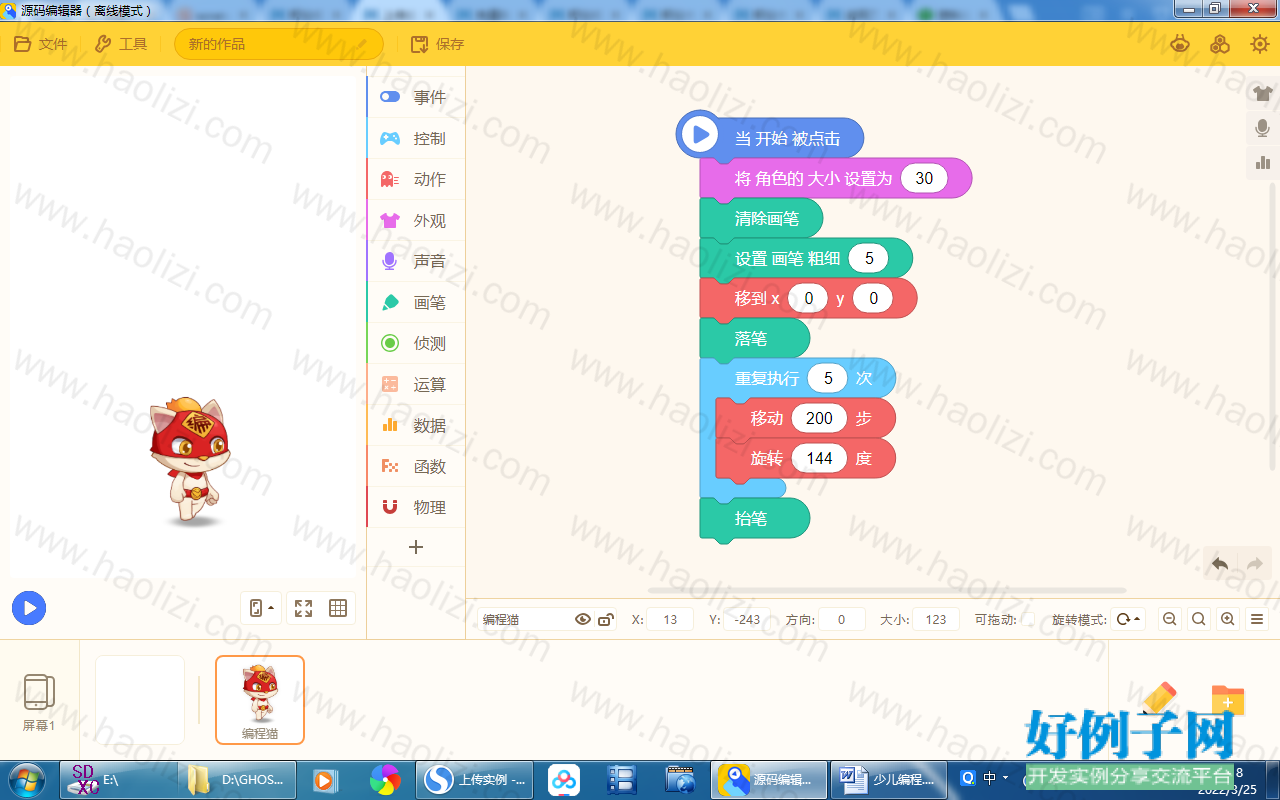The image size is (1280, 800).
Task: Open the 工具 tools menu
Action: [121, 44]
